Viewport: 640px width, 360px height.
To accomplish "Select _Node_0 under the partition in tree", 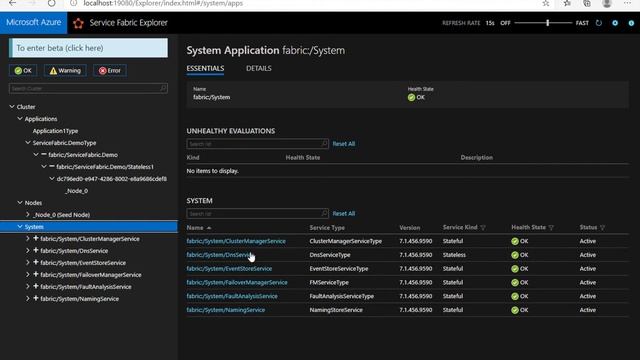I will [77, 191].
